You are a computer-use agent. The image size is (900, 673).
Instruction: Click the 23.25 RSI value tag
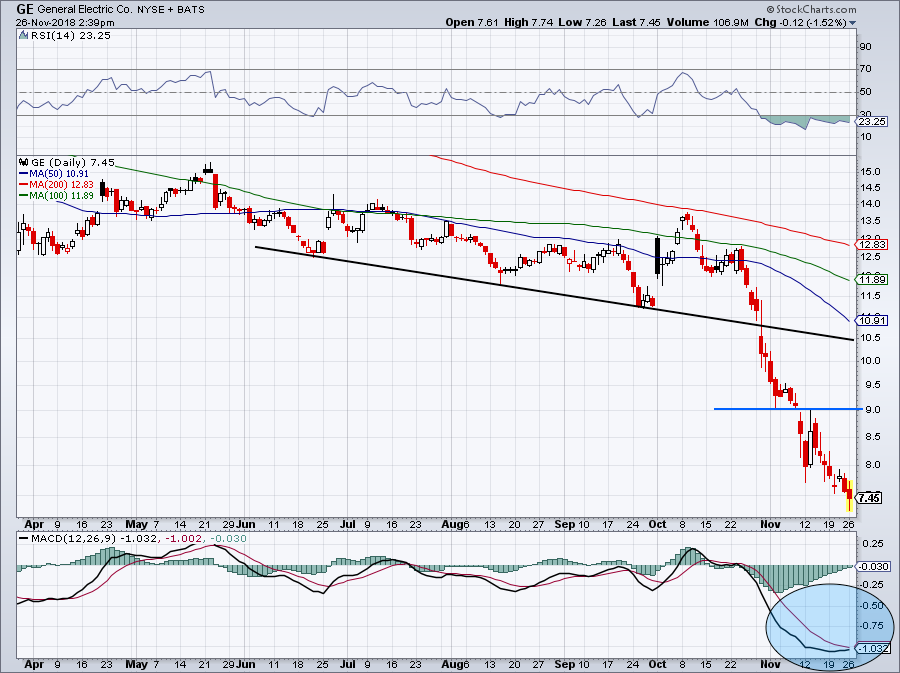tap(869, 121)
